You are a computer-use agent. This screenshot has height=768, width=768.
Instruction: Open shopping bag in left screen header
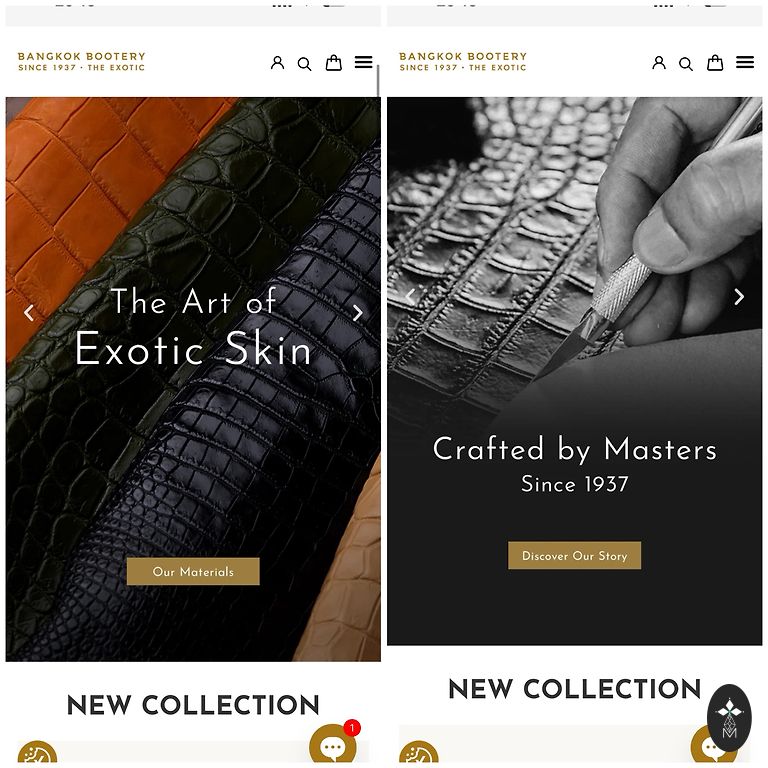(x=334, y=63)
